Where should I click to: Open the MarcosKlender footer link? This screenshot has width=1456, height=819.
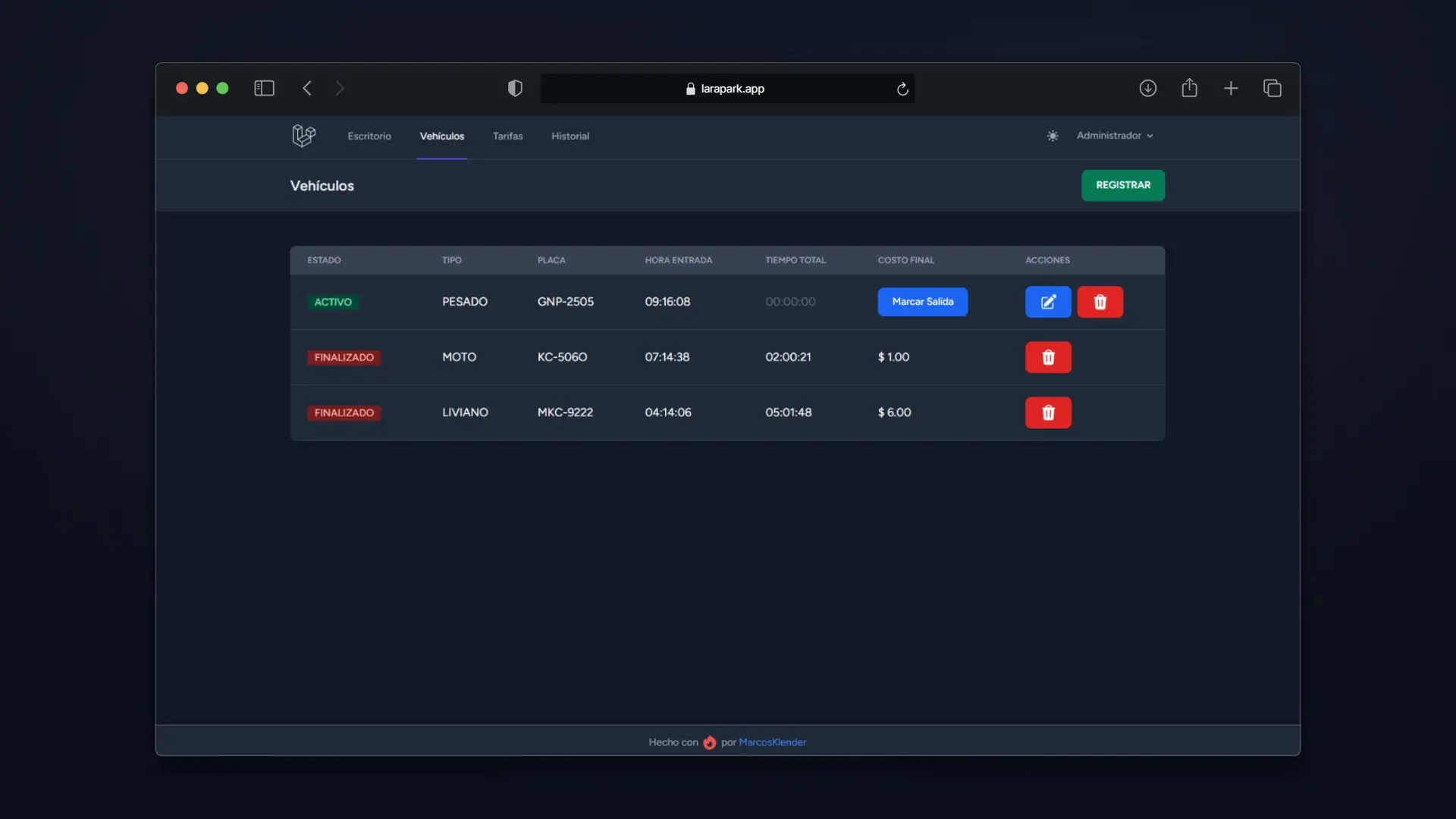(x=772, y=742)
